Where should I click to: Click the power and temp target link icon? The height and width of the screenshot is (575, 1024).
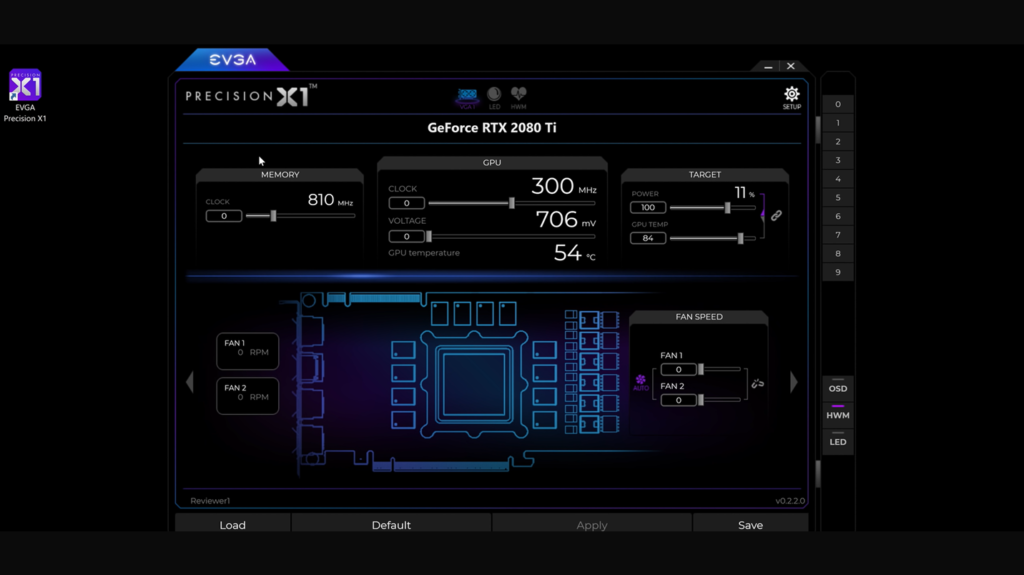point(776,215)
